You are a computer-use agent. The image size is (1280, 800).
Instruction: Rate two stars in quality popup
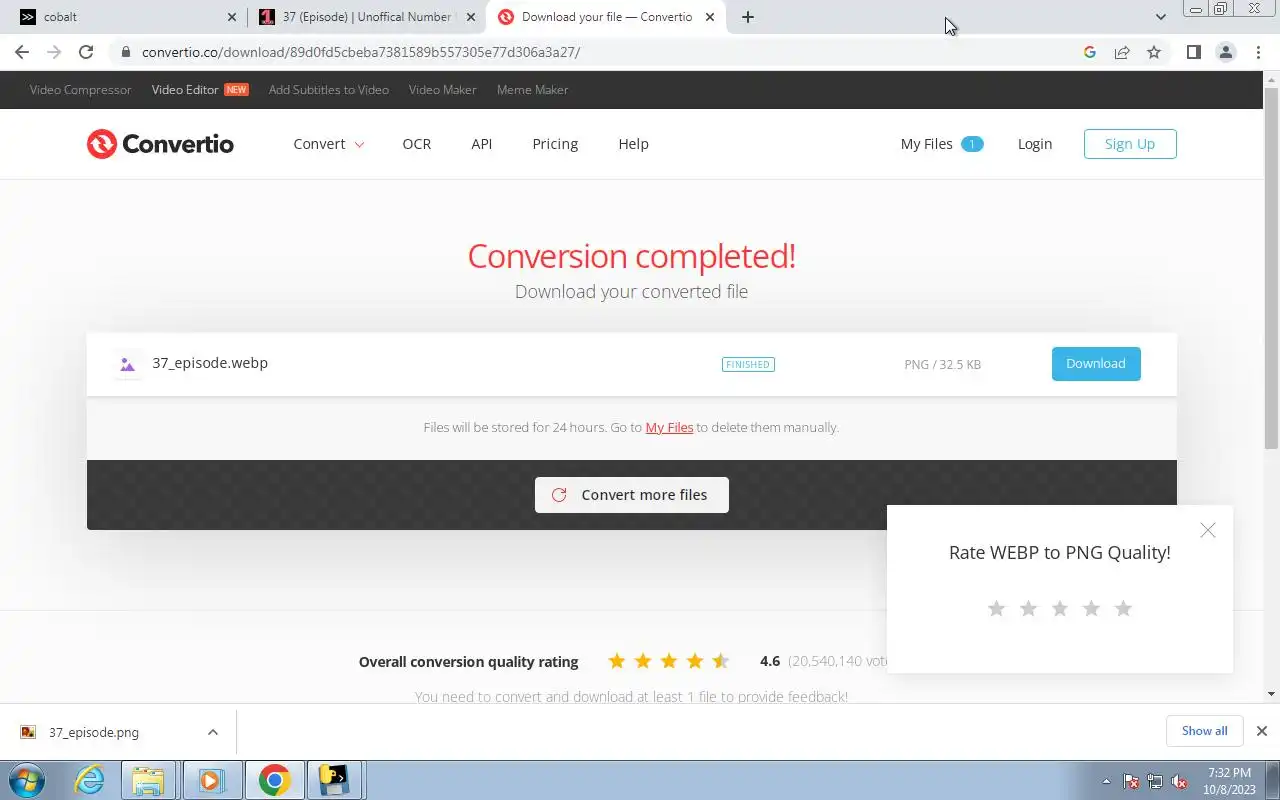(x=1028, y=608)
